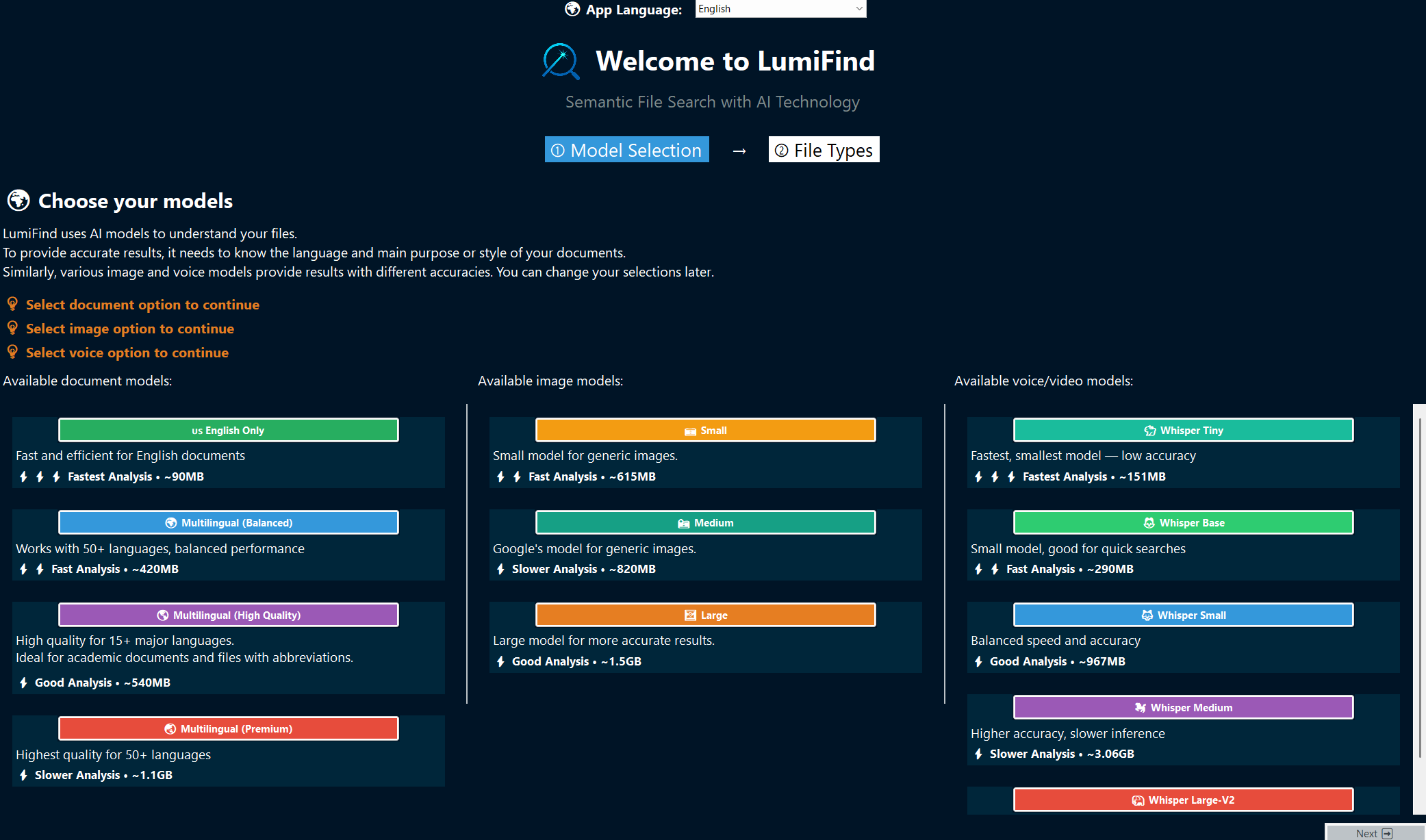
Task: Choose the Multilingual (High Quality) document model
Action: (x=229, y=615)
